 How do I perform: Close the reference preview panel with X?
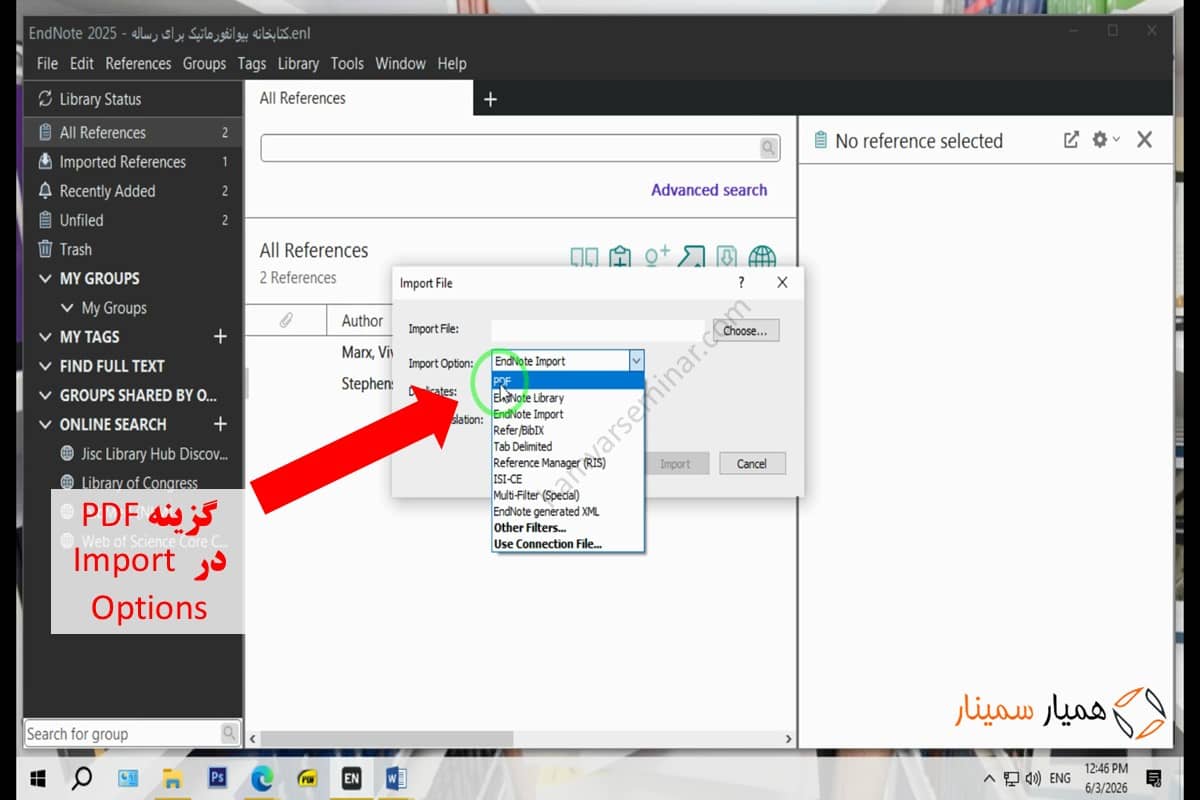coord(1145,140)
